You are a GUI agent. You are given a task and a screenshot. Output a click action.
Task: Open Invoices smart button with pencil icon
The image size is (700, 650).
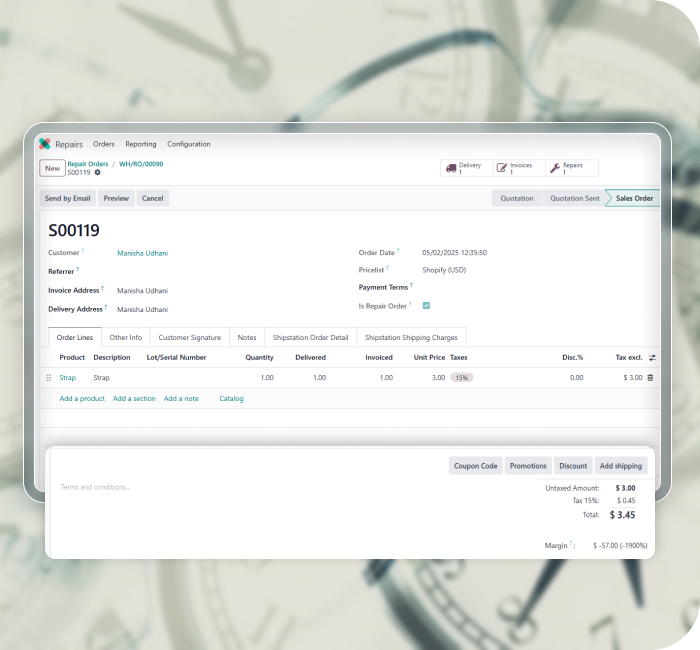coord(519,168)
